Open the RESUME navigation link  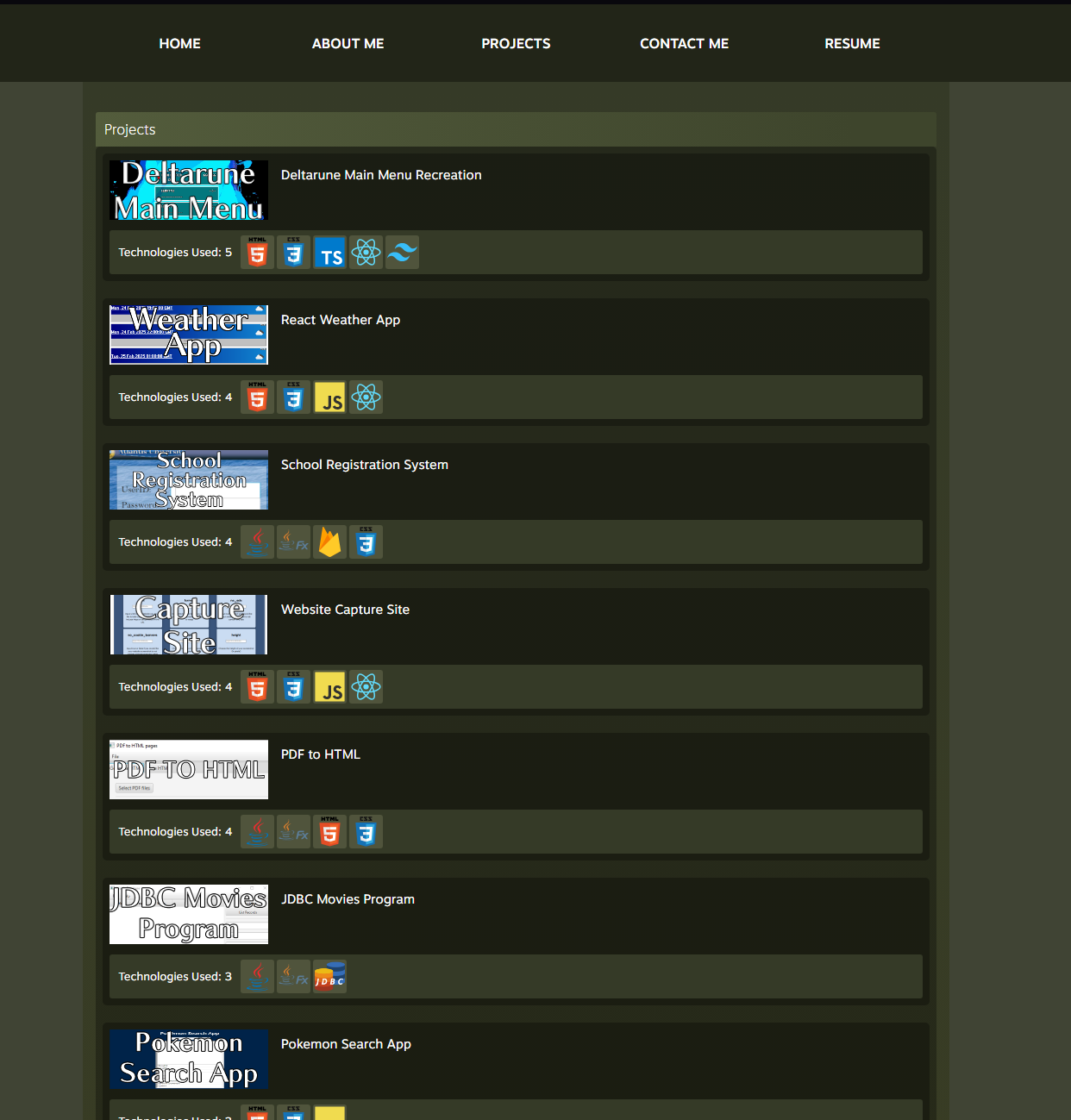(852, 43)
